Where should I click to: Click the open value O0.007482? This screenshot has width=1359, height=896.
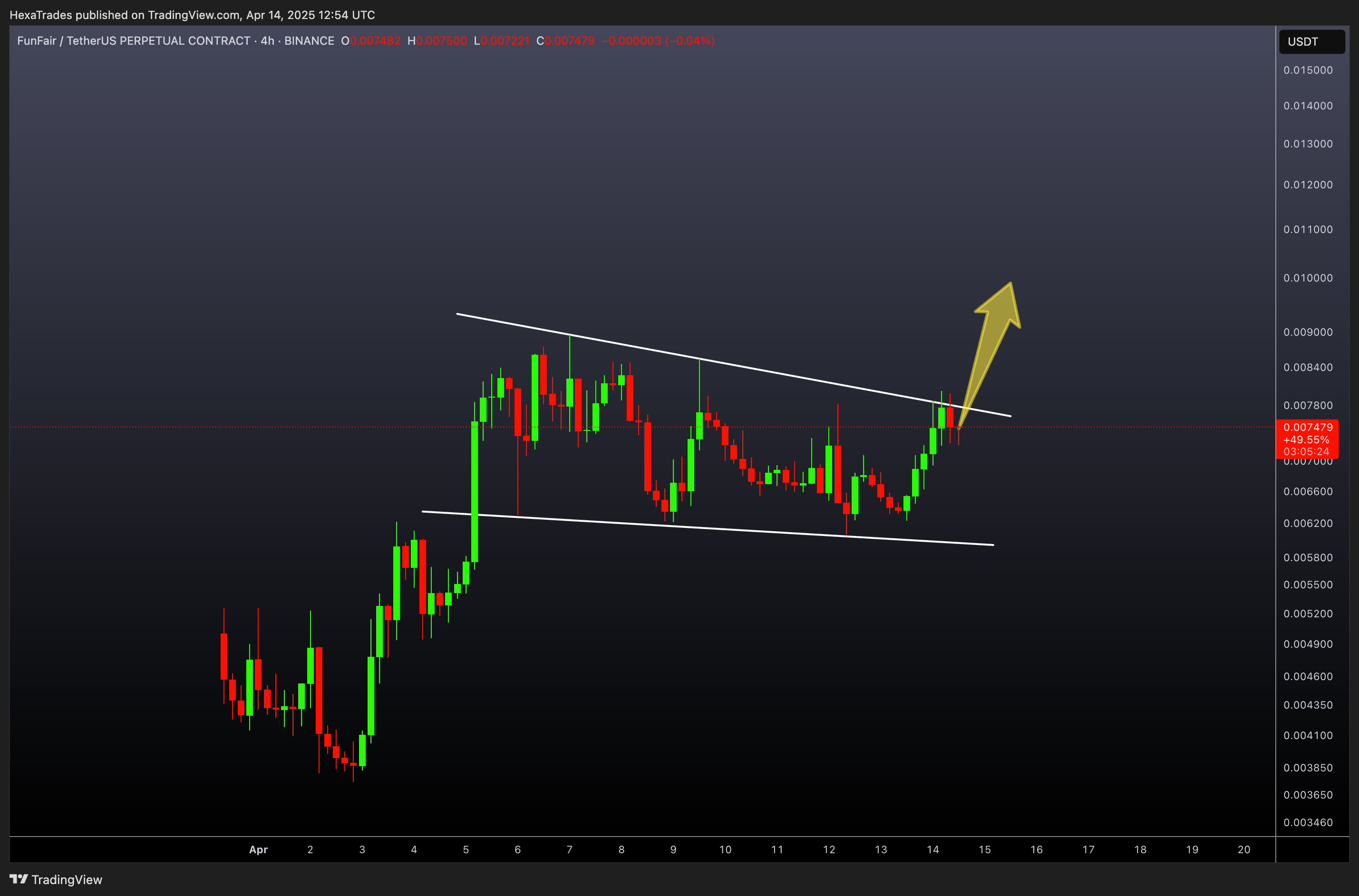coord(371,40)
